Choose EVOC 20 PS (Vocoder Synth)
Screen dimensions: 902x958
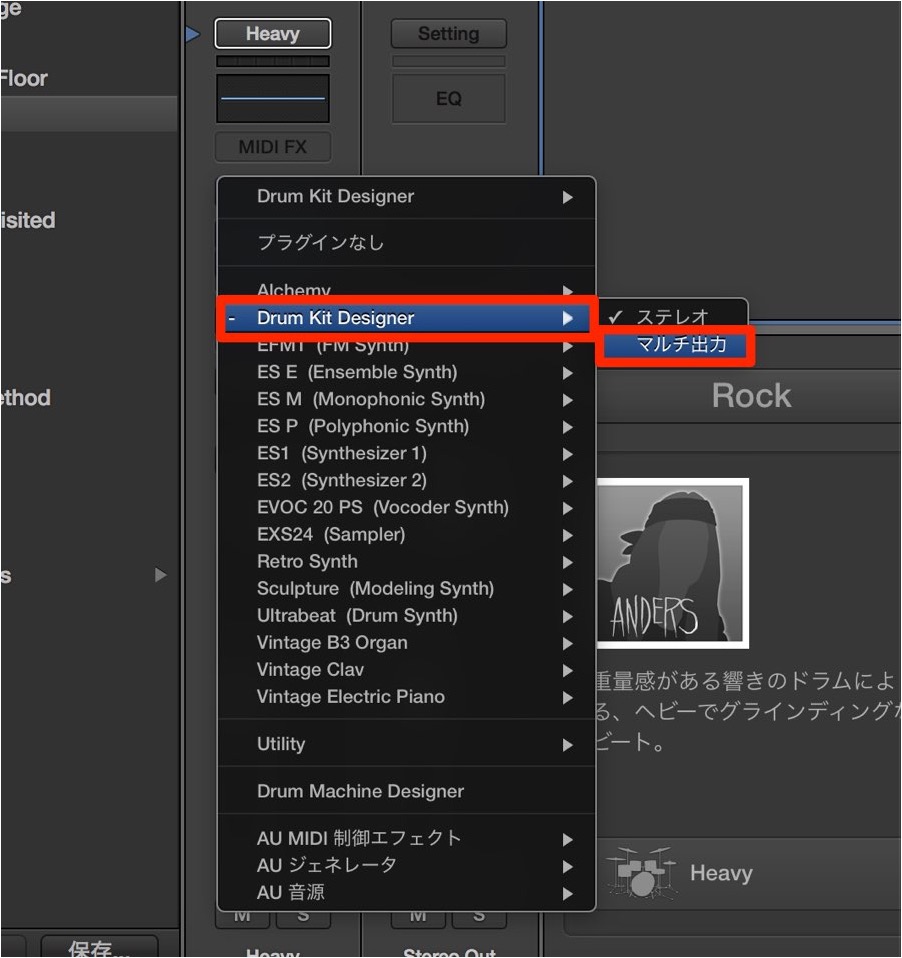coord(406,507)
